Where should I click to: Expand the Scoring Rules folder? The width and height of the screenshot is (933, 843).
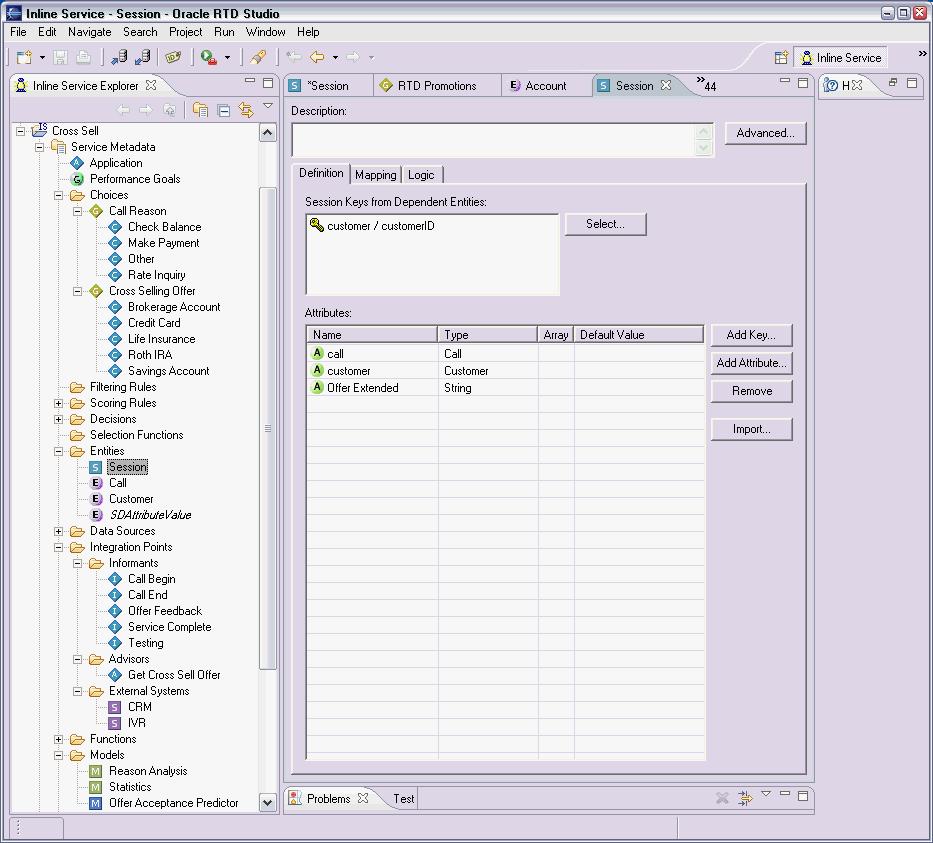coord(58,403)
